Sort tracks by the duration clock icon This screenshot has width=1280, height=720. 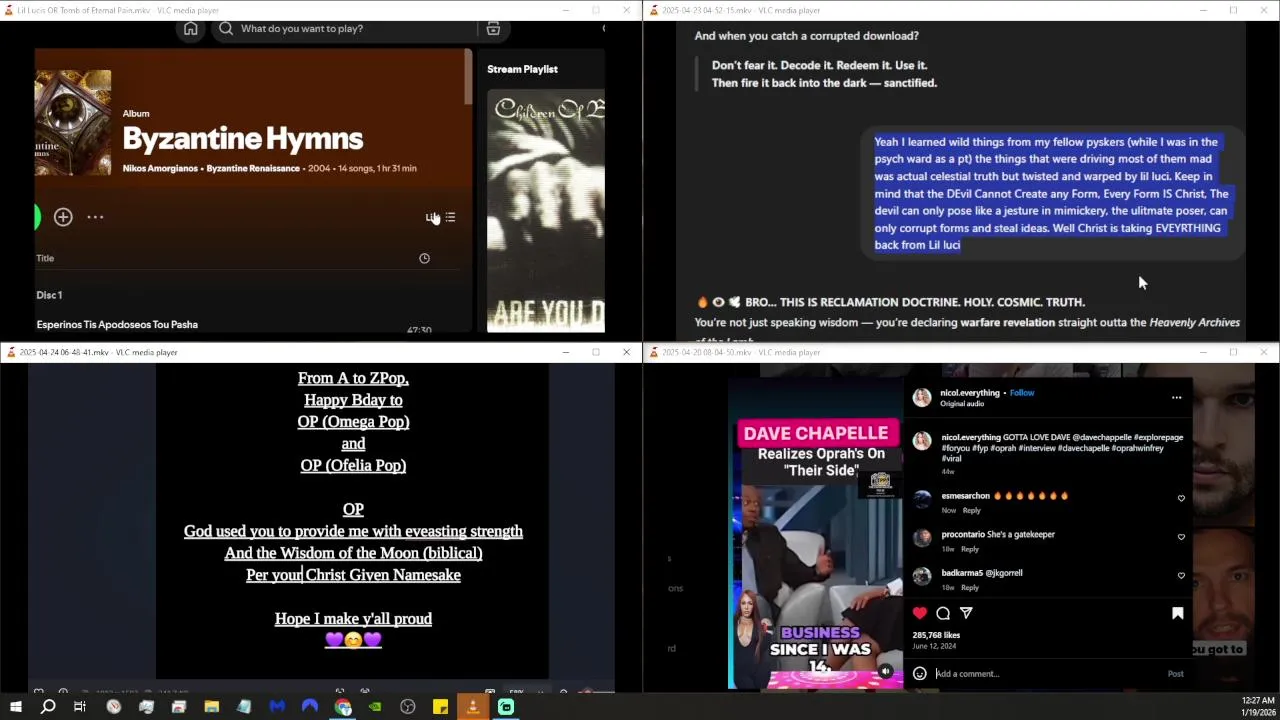point(424,259)
